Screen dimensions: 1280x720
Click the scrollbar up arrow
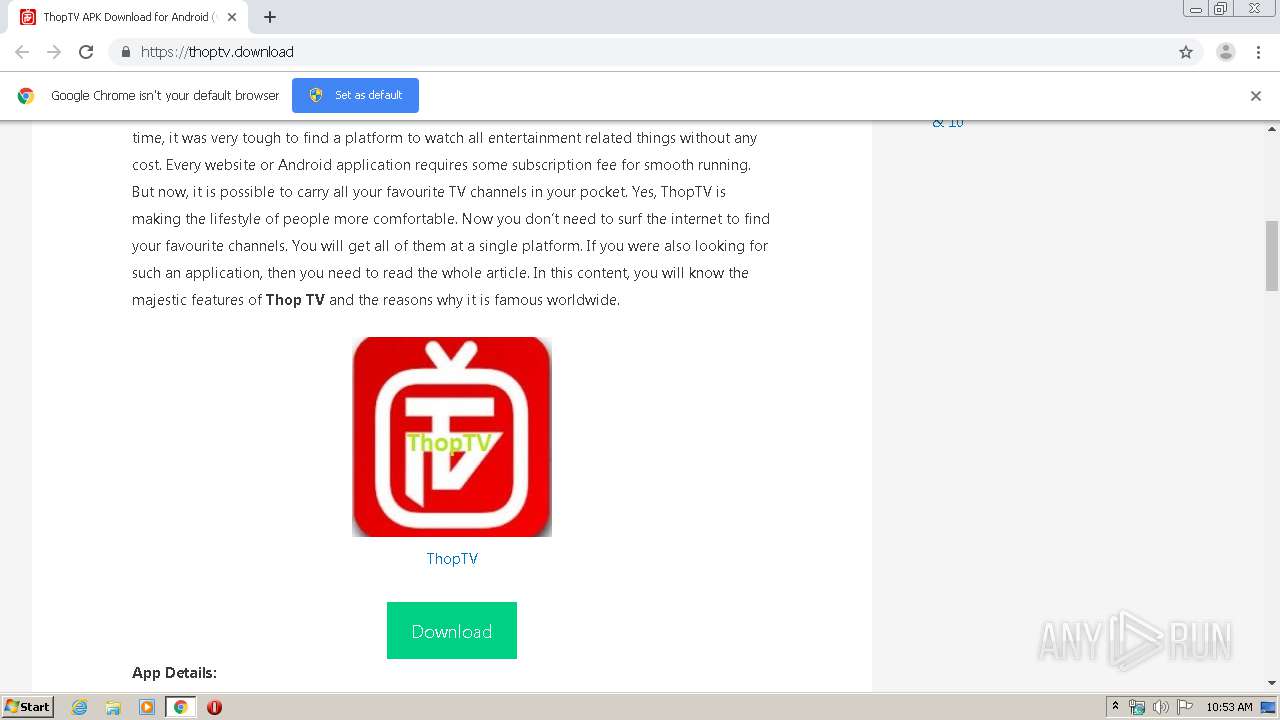click(x=1272, y=129)
